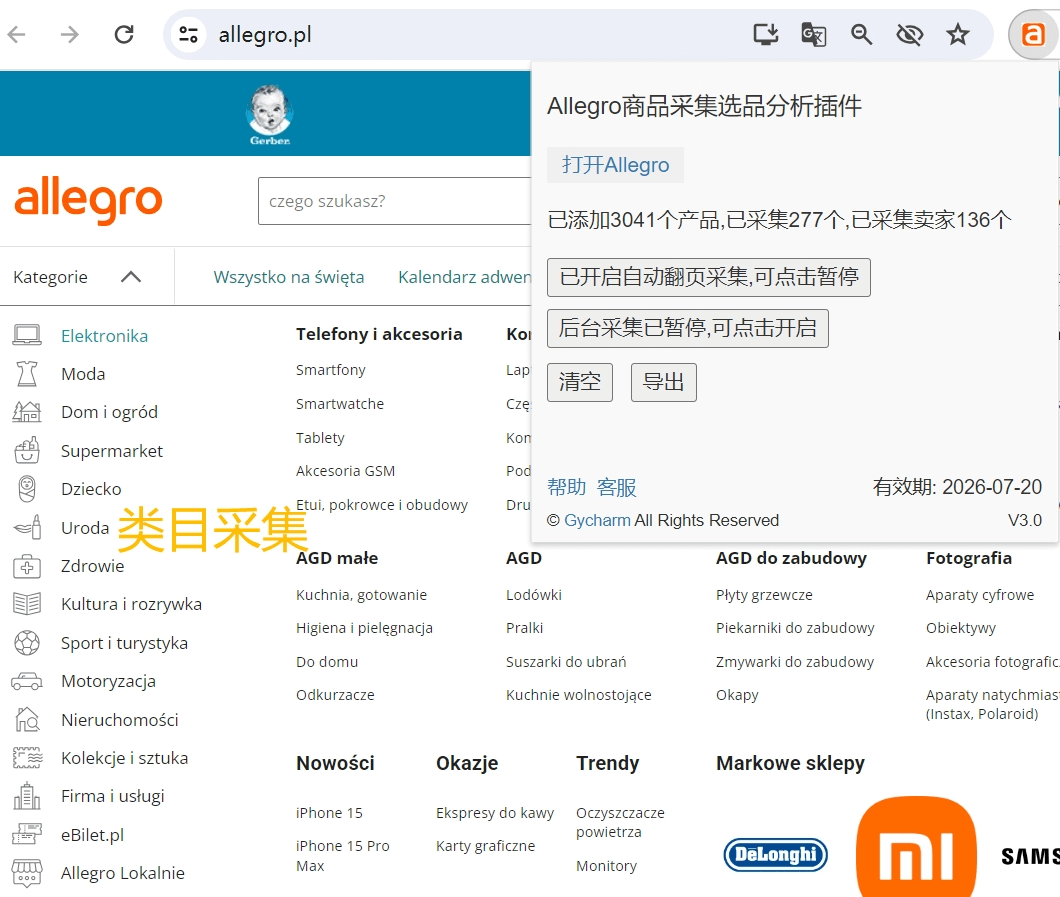Open the Tablety link
Viewport: 1060px width, 897px height.
(x=320, y=437)
